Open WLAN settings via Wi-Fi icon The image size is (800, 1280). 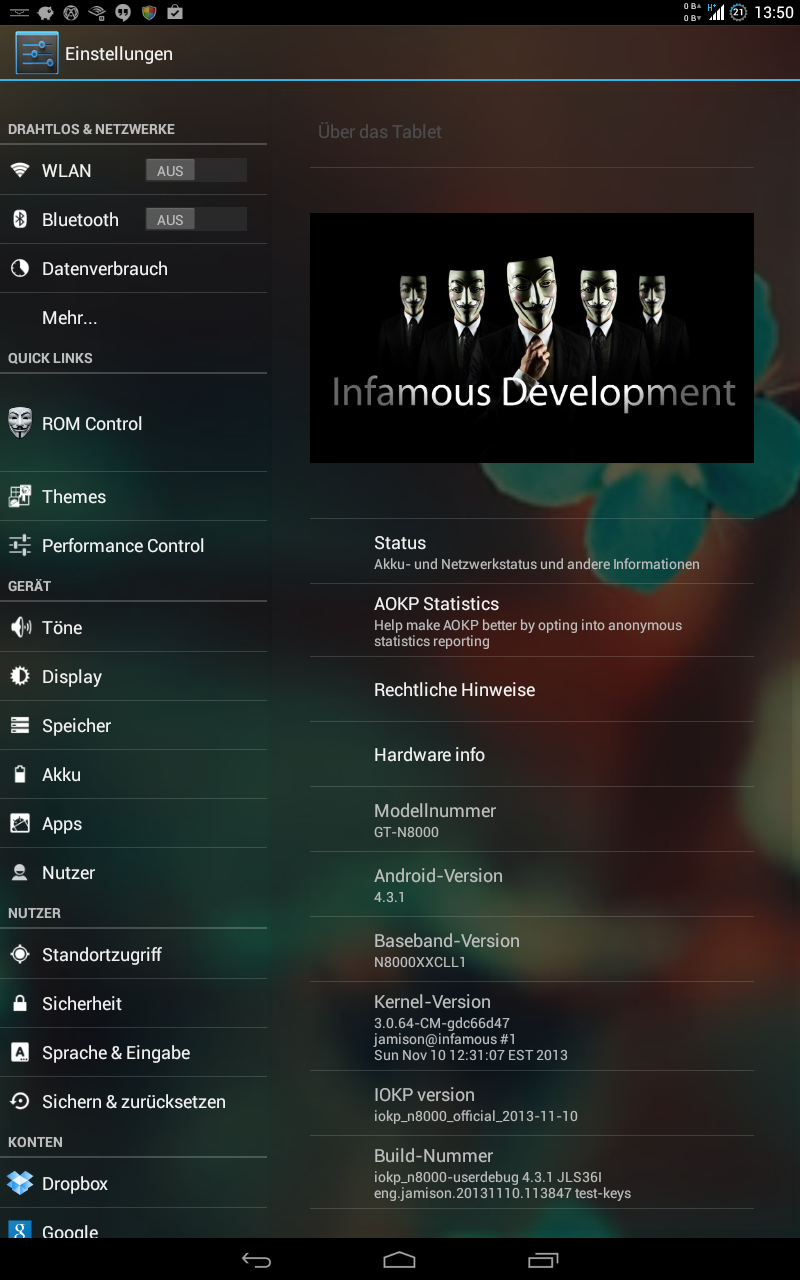point(20,171)
